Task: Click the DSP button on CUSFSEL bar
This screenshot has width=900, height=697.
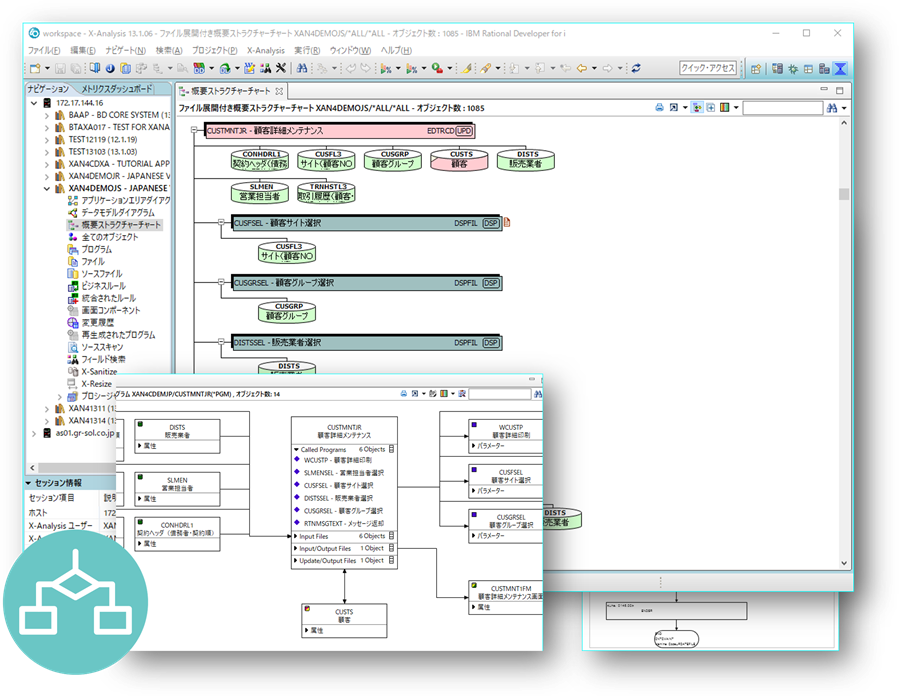Action: pos(491,223)
